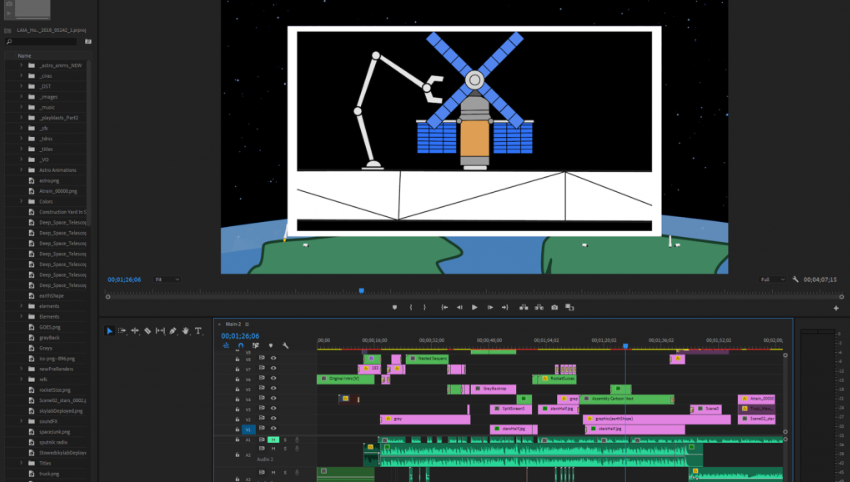Screen dimensions: 850x482
Task: Solo the A1 audio track
Action: pyautogui.click(x=285, y=440)
